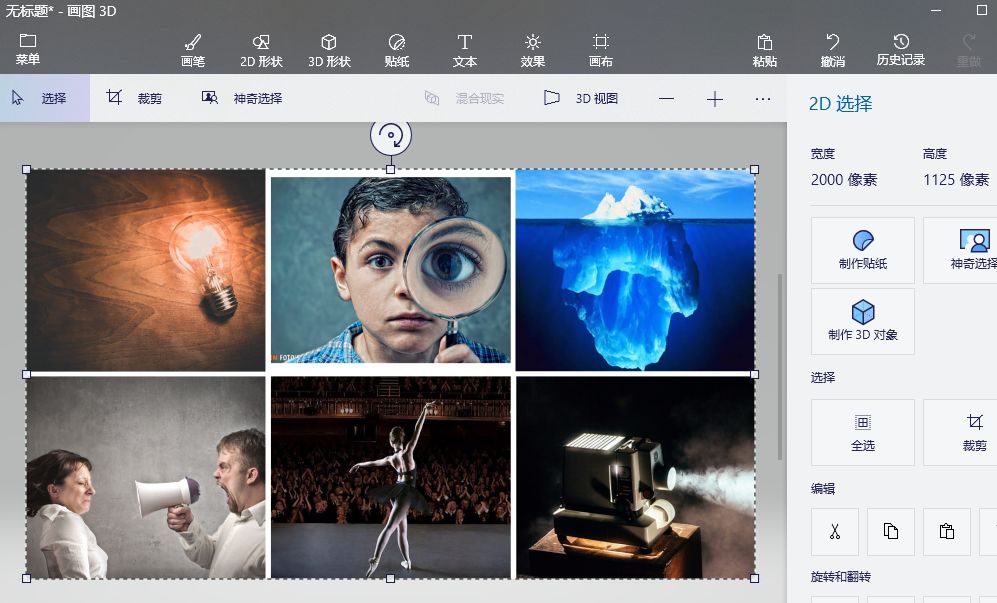Click the 粘贴 (Paste) toolbar icon

(765, 50)
